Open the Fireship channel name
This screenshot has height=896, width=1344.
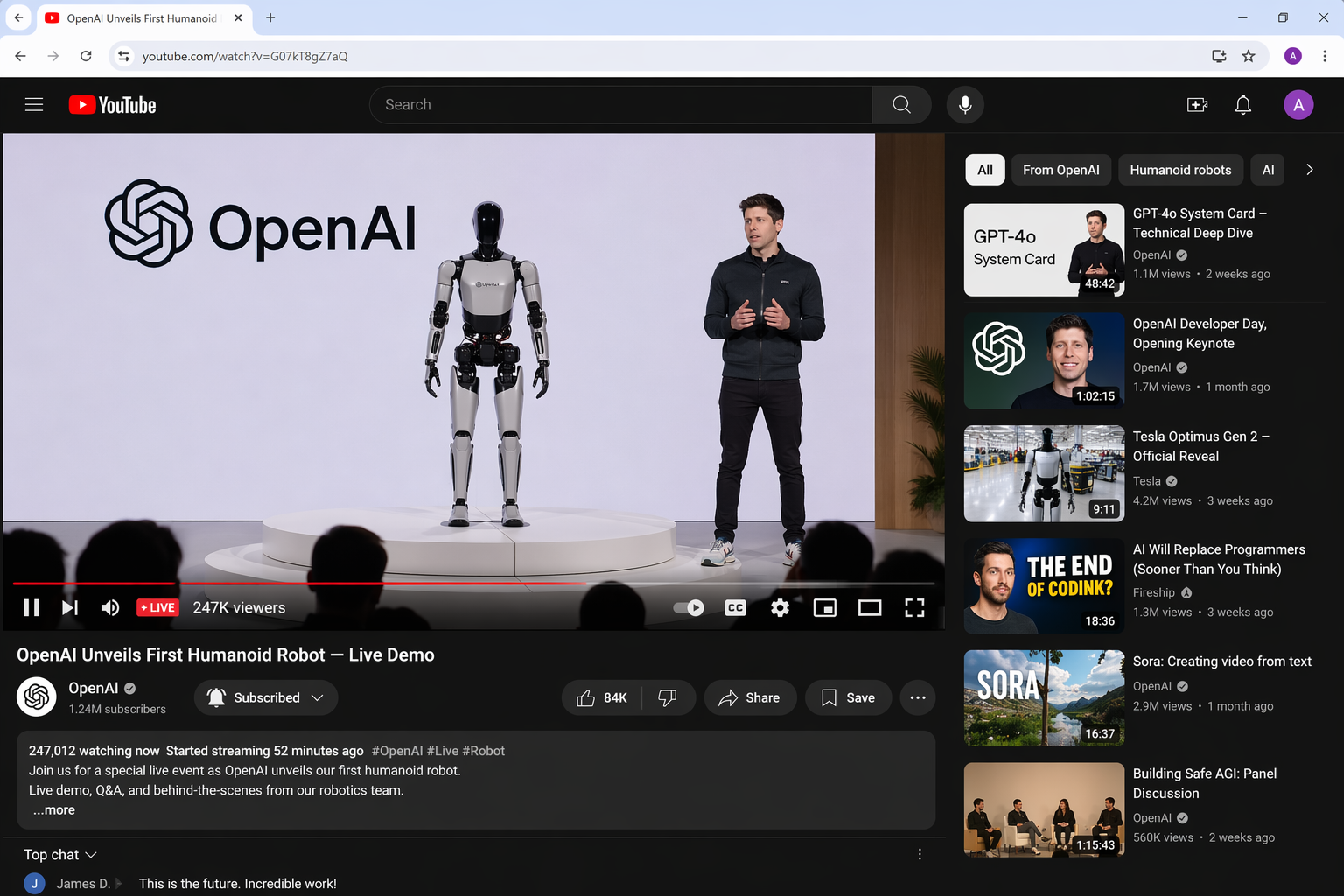(x=1154, y=592)
